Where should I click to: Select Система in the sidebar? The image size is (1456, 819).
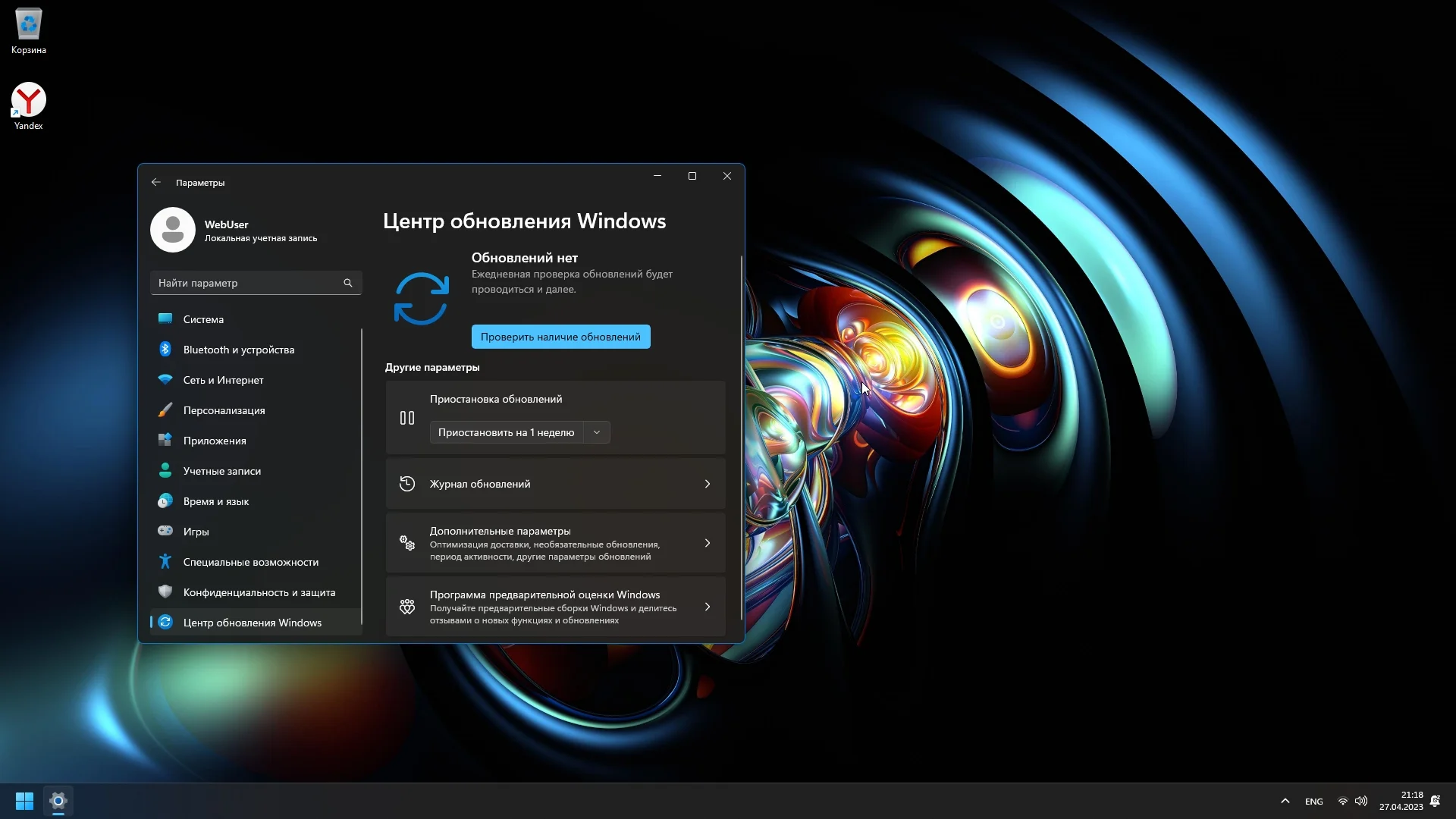pos(203,319)
